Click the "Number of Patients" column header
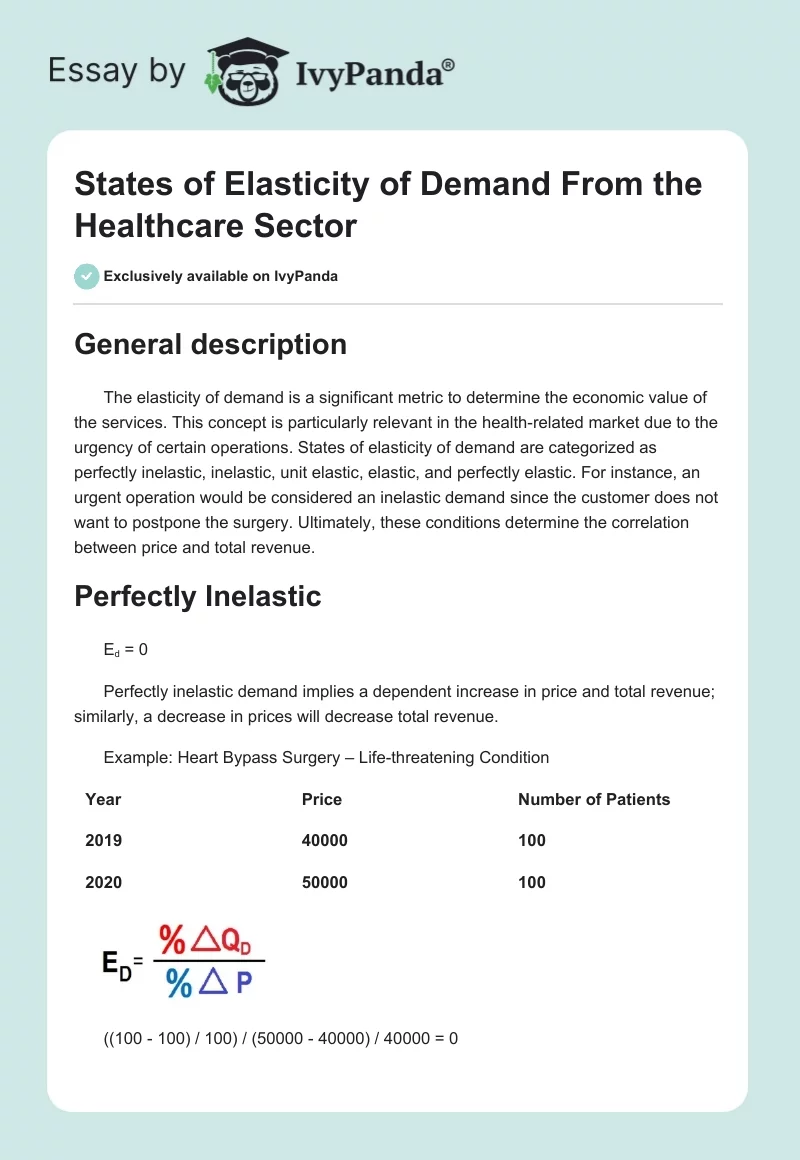Image resolution: width=800 pixels, height=1160 pixels. (x=593, y=799)
